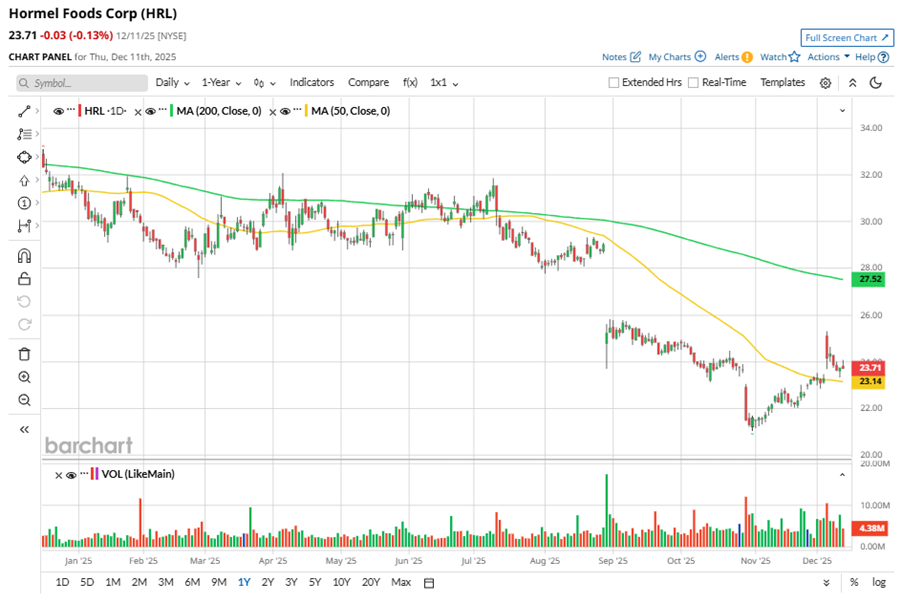This screenshot has height=603, width=902.
Task: Select the 1D time range
Action: pos(62,582)
